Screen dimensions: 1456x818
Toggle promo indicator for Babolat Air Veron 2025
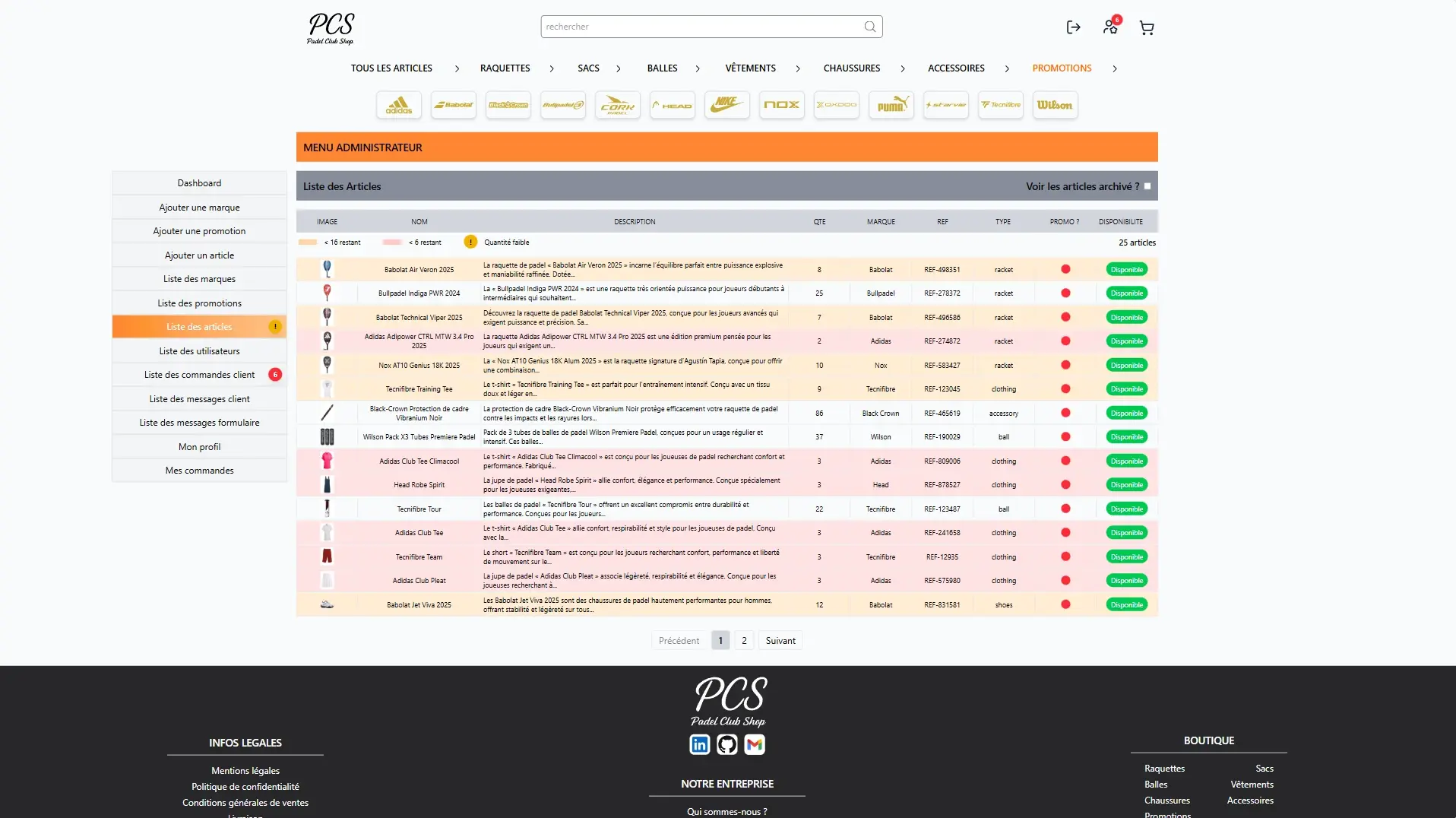(x=1065, y=269)
